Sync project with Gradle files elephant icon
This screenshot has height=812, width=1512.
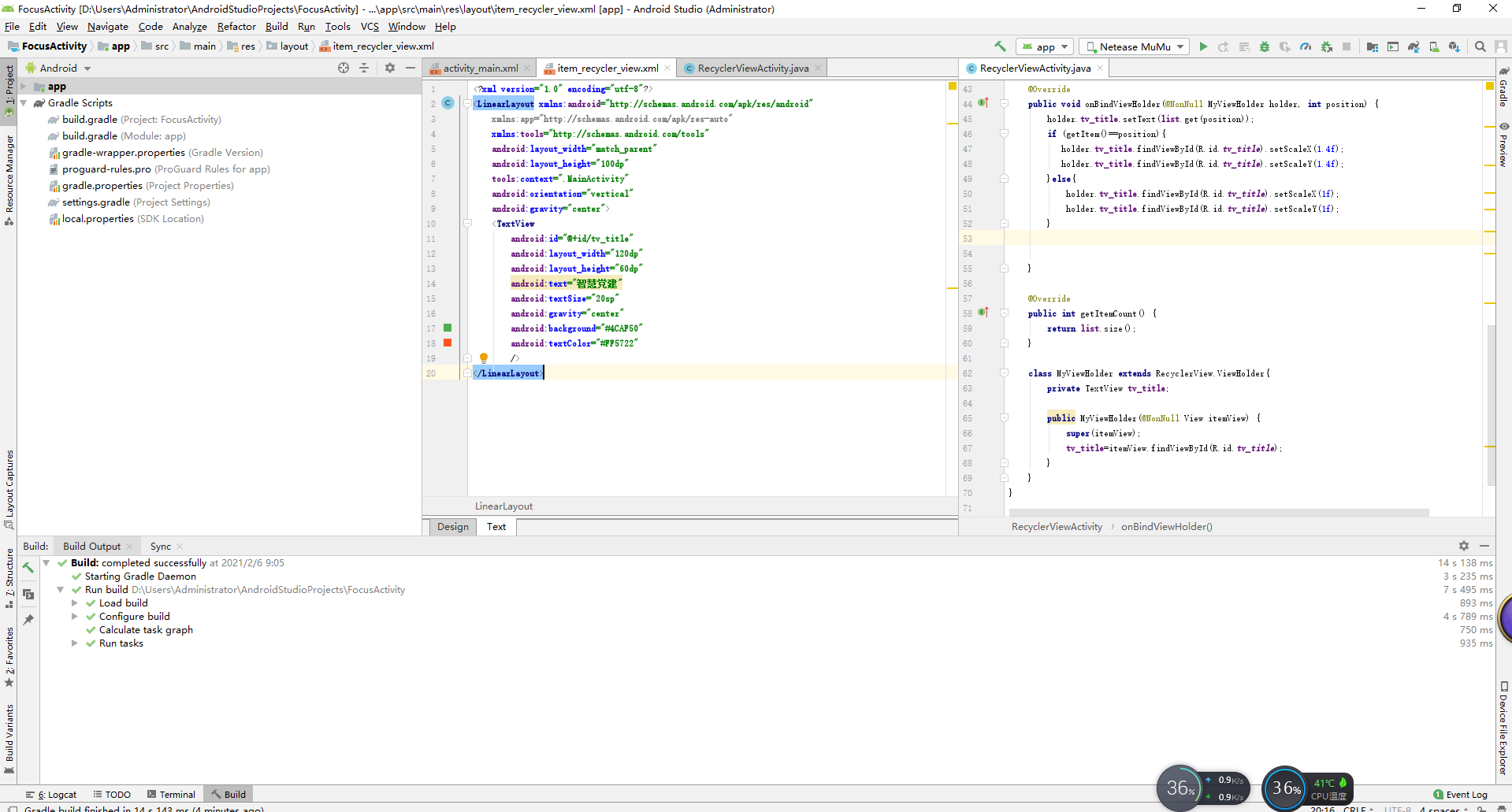(1414, 46)
